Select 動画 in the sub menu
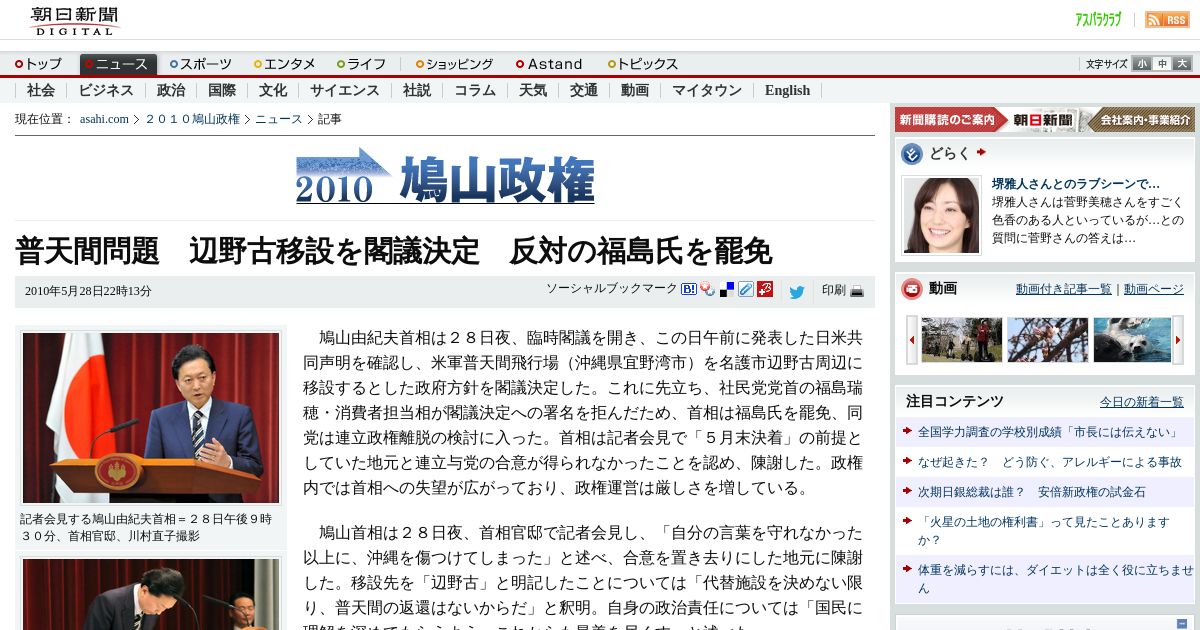This screenshot has width=1200, height=630. click(635, 90)
